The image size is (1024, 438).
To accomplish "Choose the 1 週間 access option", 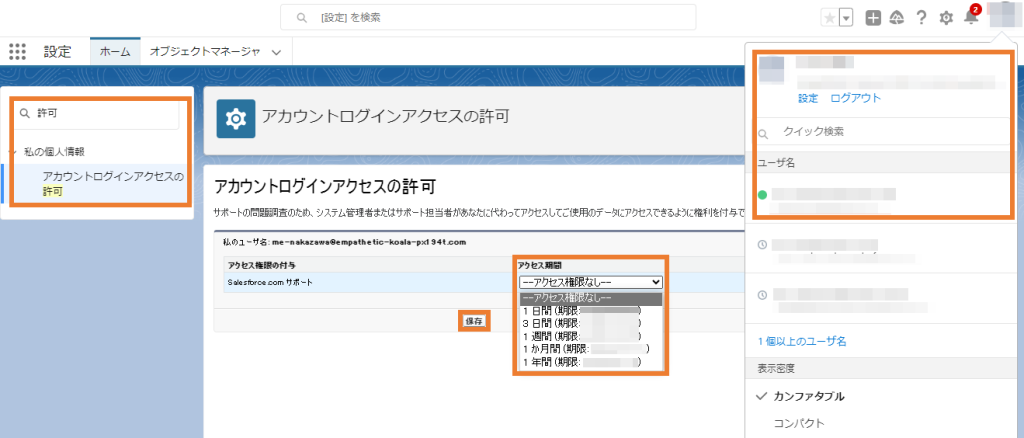I will (x=590, y=336).
